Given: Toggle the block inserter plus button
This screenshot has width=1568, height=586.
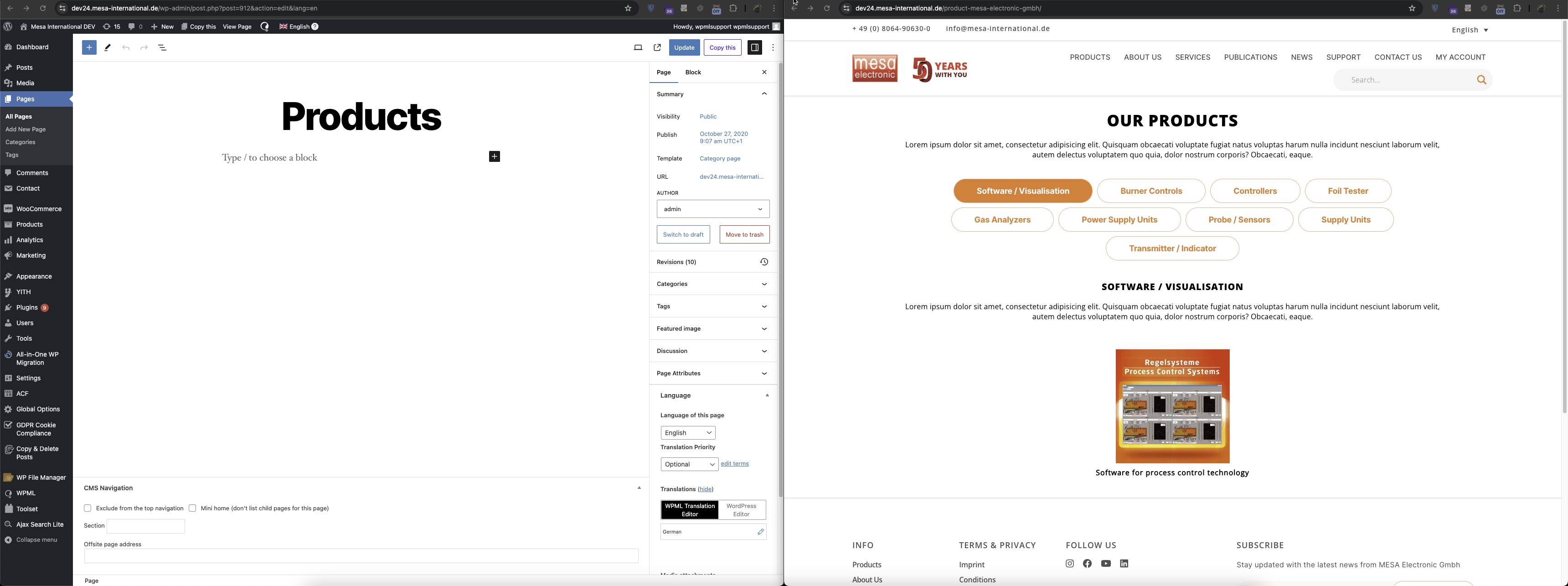Looking at the screenshot, I should click(x=89, y=47).
